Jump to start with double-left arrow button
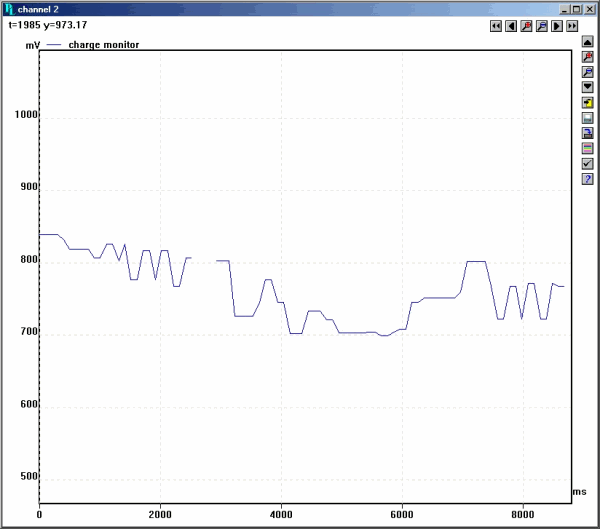The height and width of the screenshot is (529, 600). (x=495, y=26)
